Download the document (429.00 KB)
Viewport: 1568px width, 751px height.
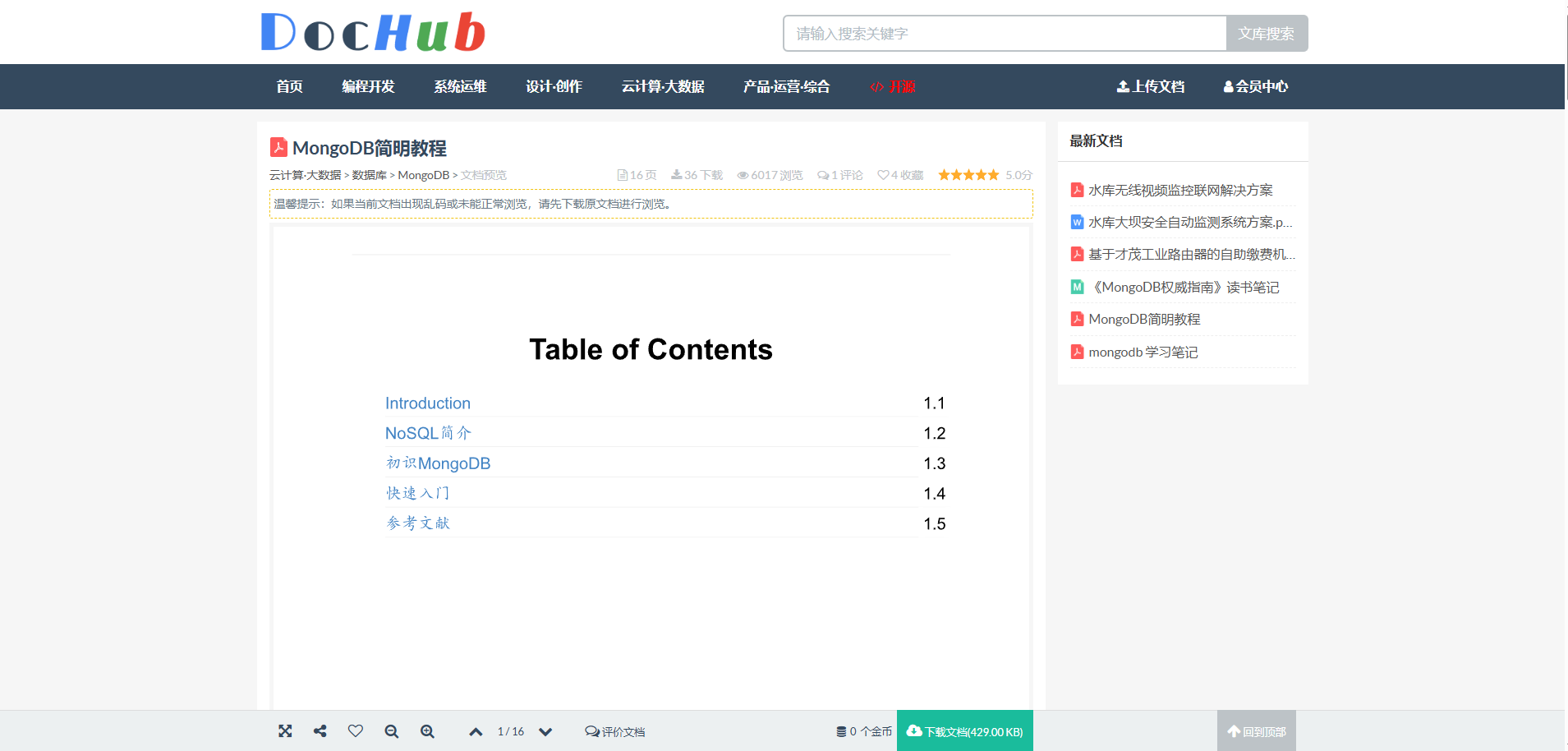click(x=964, y=731)
